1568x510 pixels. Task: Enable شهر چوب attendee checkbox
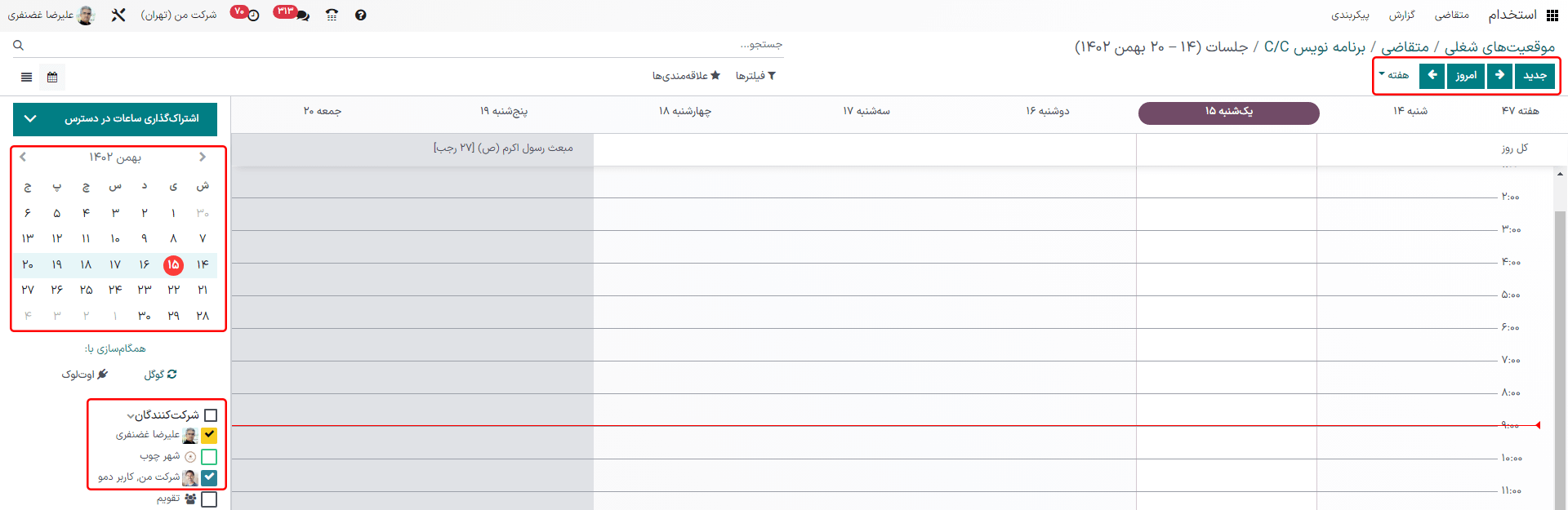click(209, 457)
